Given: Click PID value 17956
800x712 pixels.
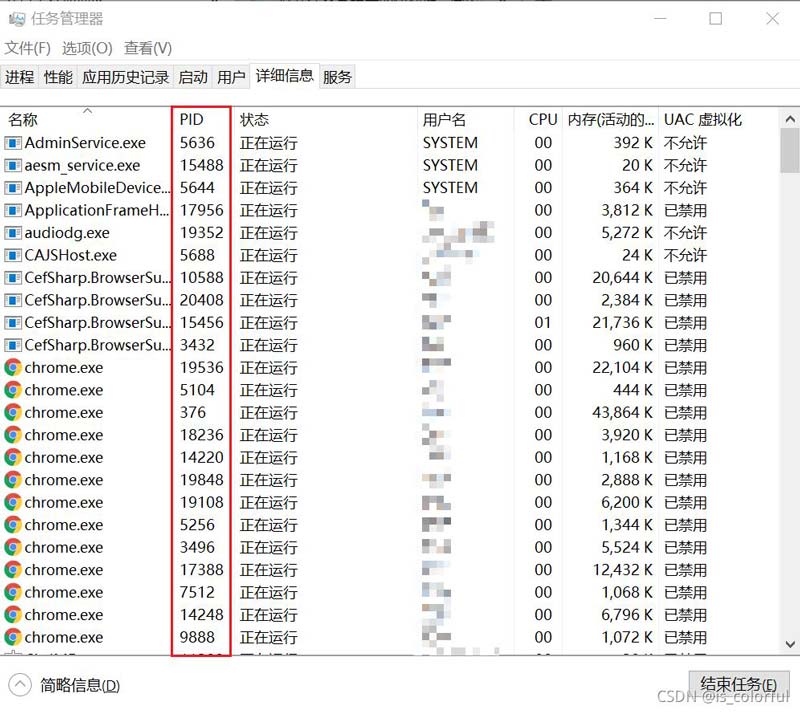Looking at the screenshot, I should click(x=202, y=210).
